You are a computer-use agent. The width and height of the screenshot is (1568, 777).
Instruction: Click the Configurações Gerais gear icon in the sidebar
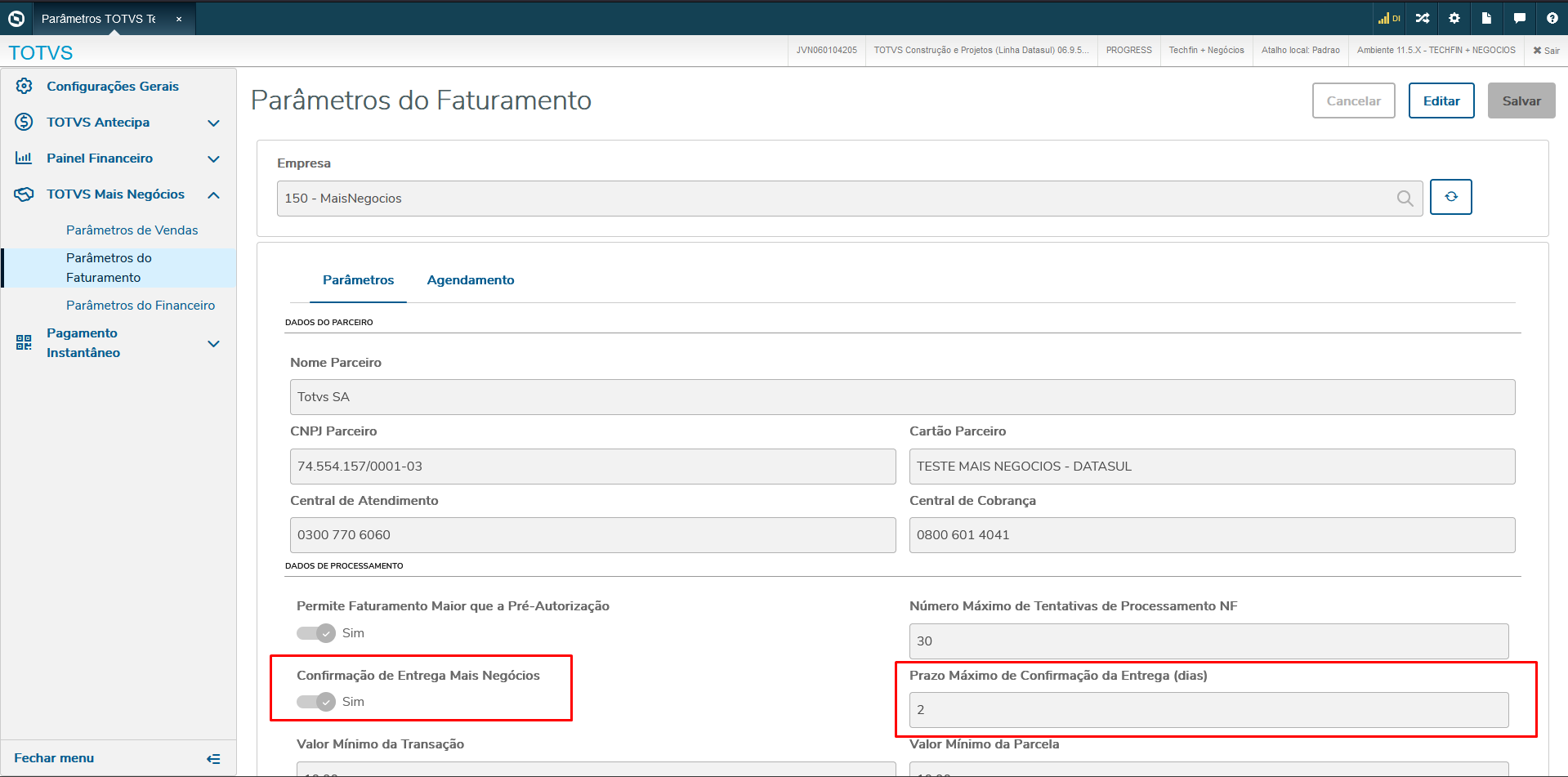tap(25, 86)
